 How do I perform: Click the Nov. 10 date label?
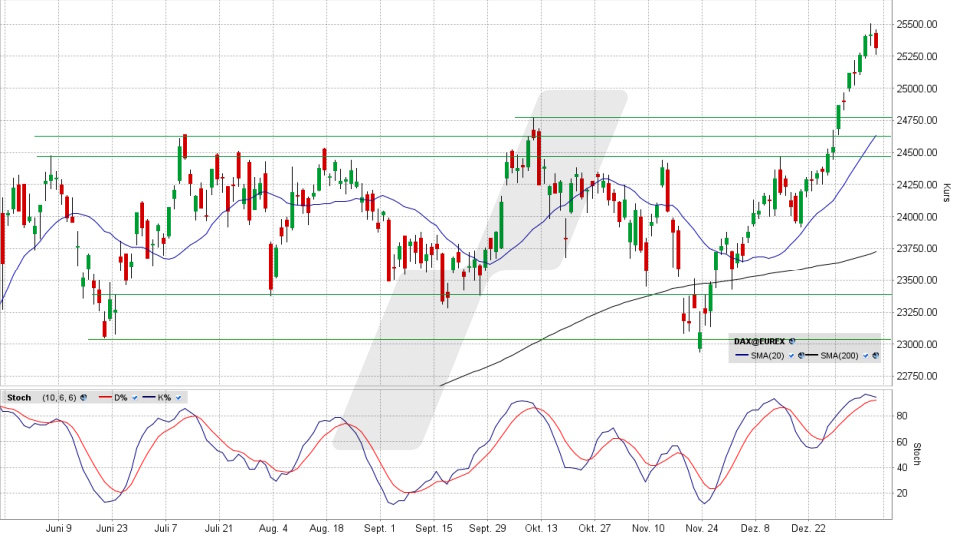pyautogui.click(x=648, y=528)
